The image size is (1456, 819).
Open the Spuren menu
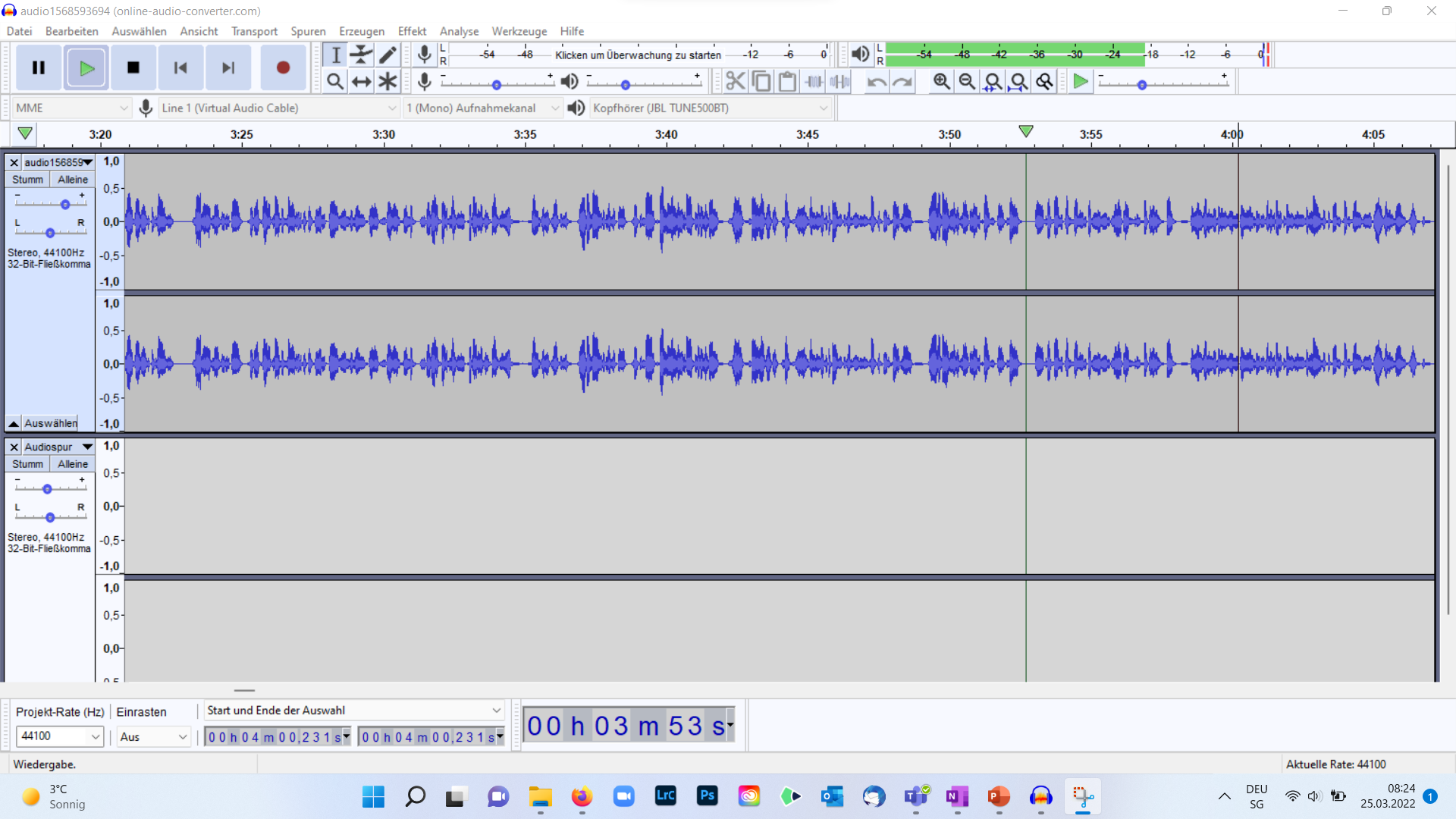[x=308, y=31]
